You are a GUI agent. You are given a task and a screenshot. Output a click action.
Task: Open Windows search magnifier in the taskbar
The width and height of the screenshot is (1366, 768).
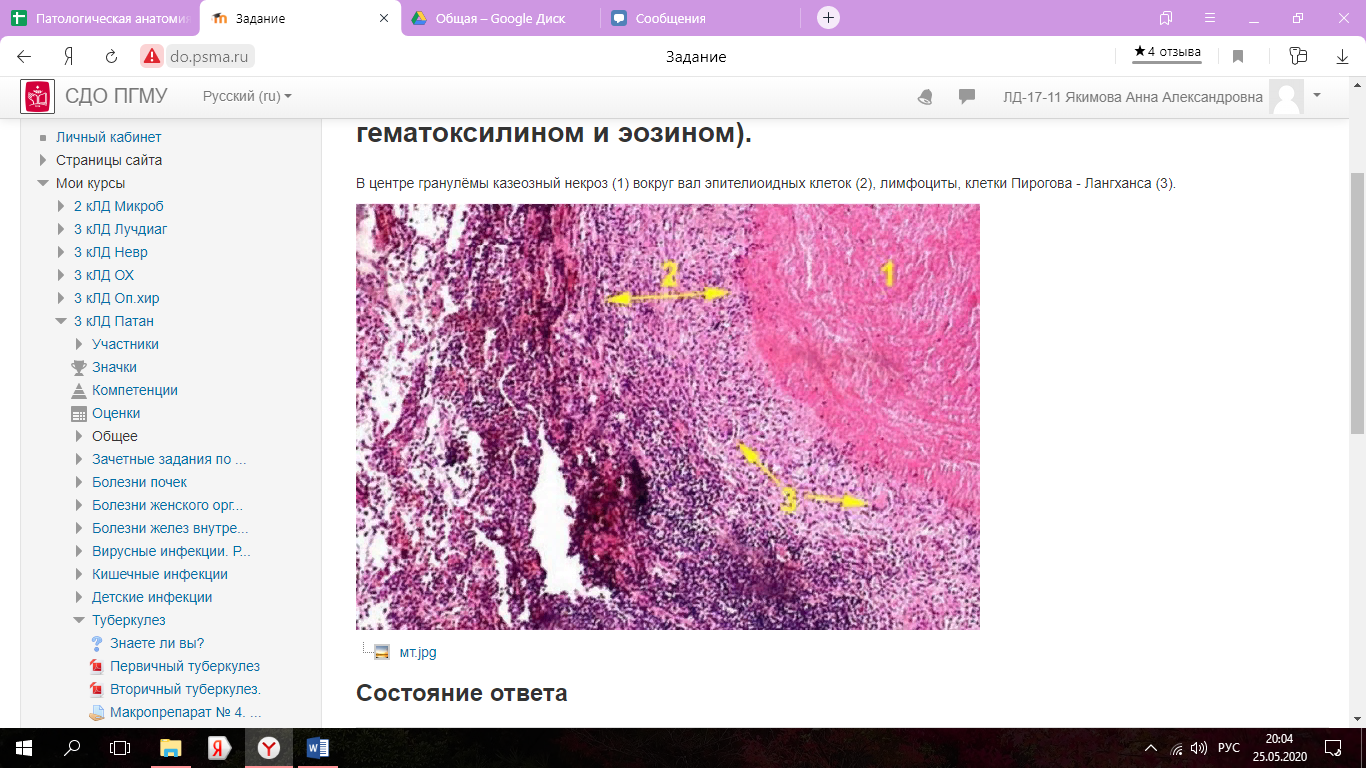click(72, 747)
